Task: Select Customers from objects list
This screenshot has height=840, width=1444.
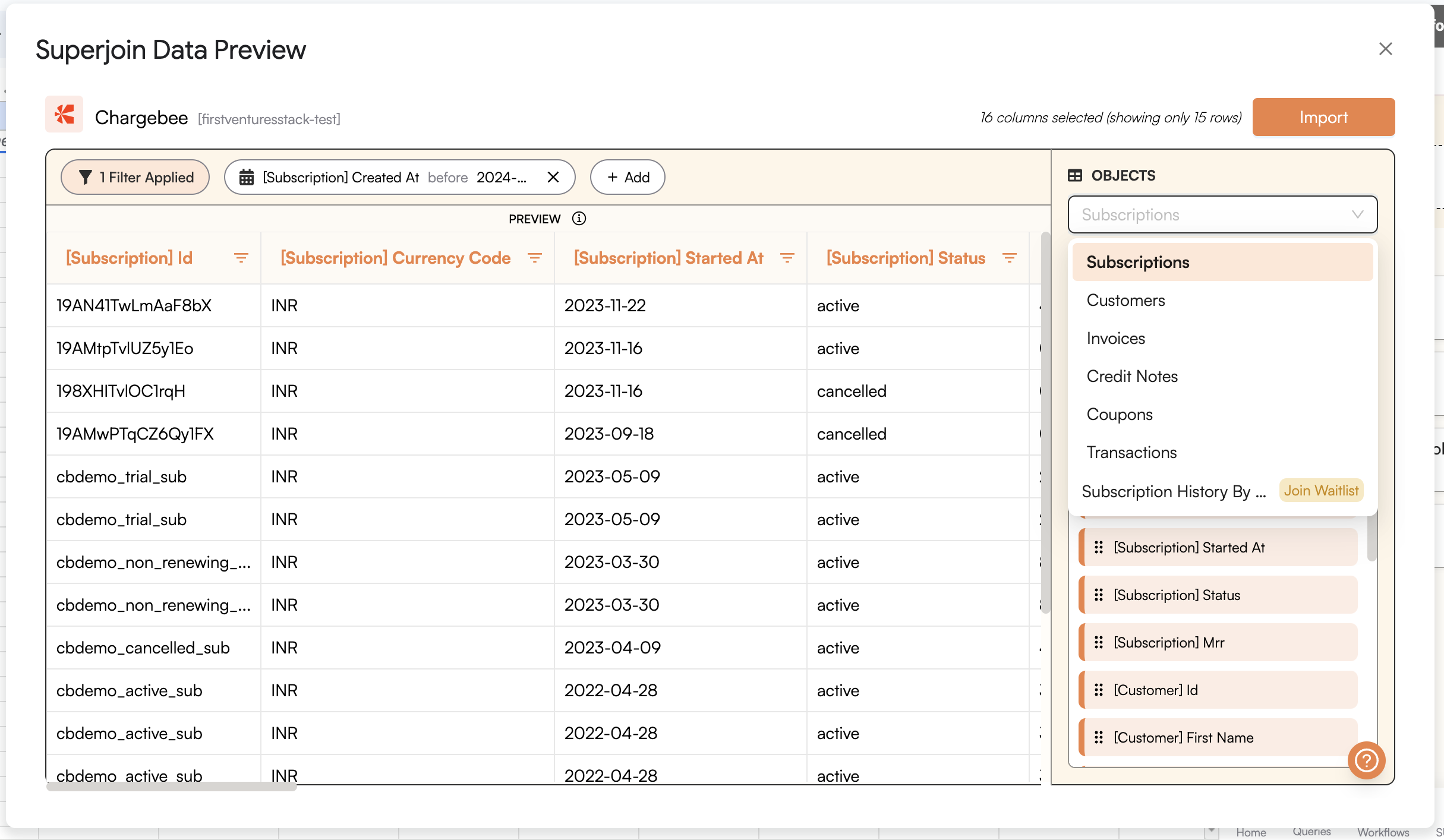Action: click(1125, 301)
